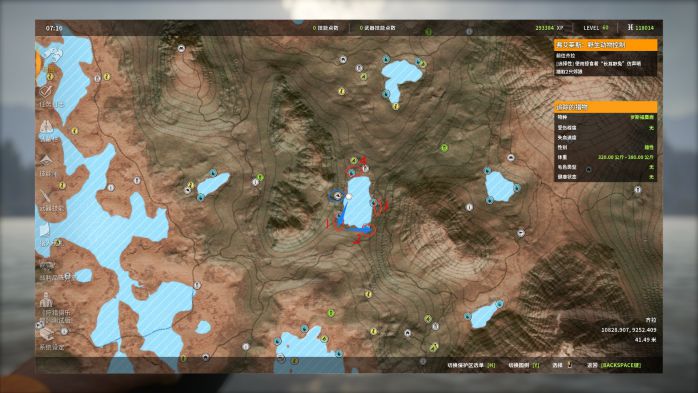Open the 0 武器技能点数 weapon skill points counter
This screenshot has width=698, height=393.
pos(377,28)
